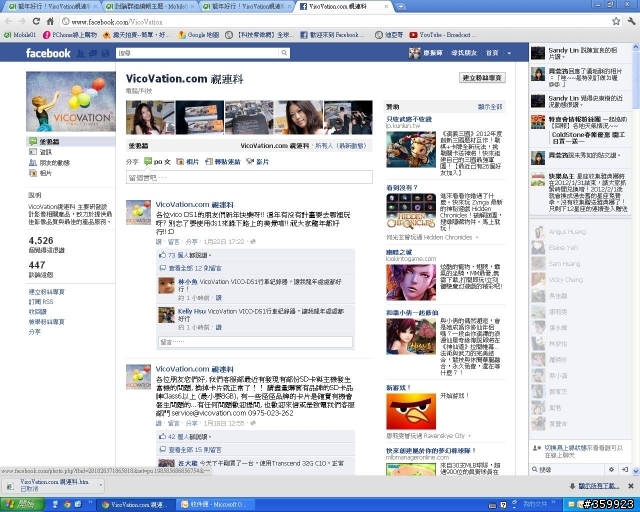Click the Facebook search input field
This screenshot has height=512, width=640.
[198, 53]
